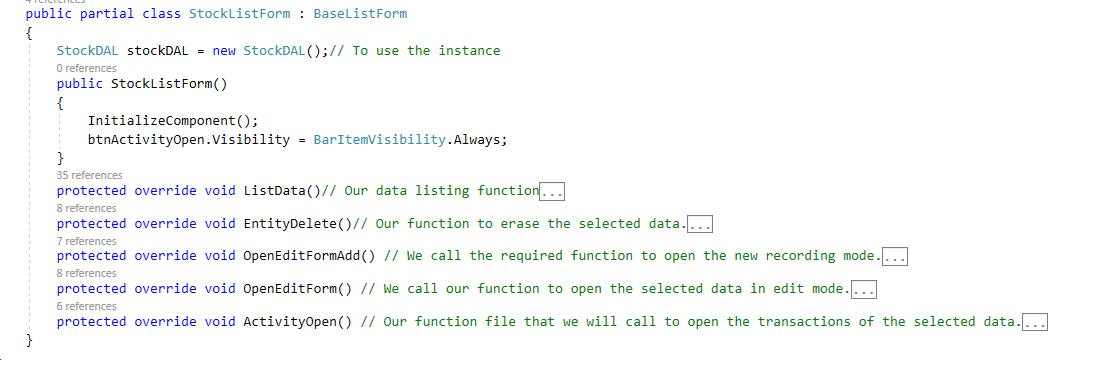Open 0 references link above constructor
Screen dimensions: 1096x366
coord(87,68)
